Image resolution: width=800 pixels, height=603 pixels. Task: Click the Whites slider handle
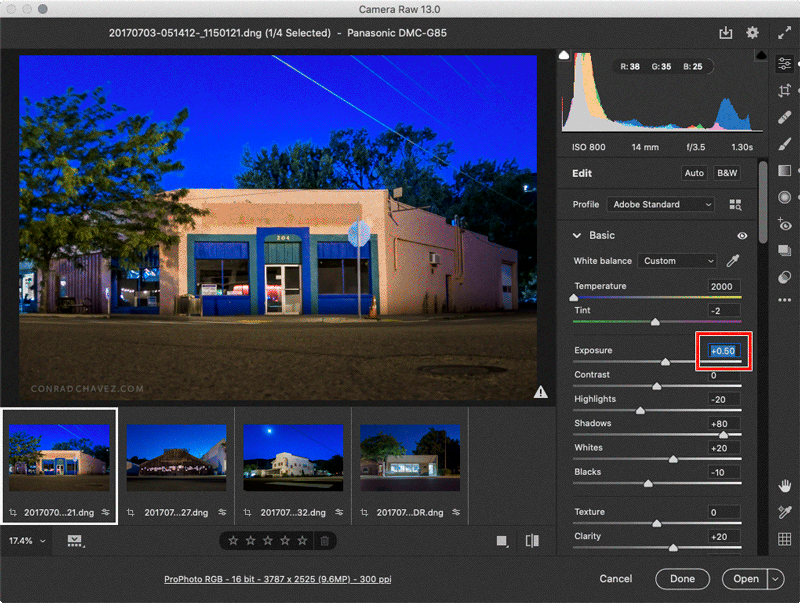(673, 459)
